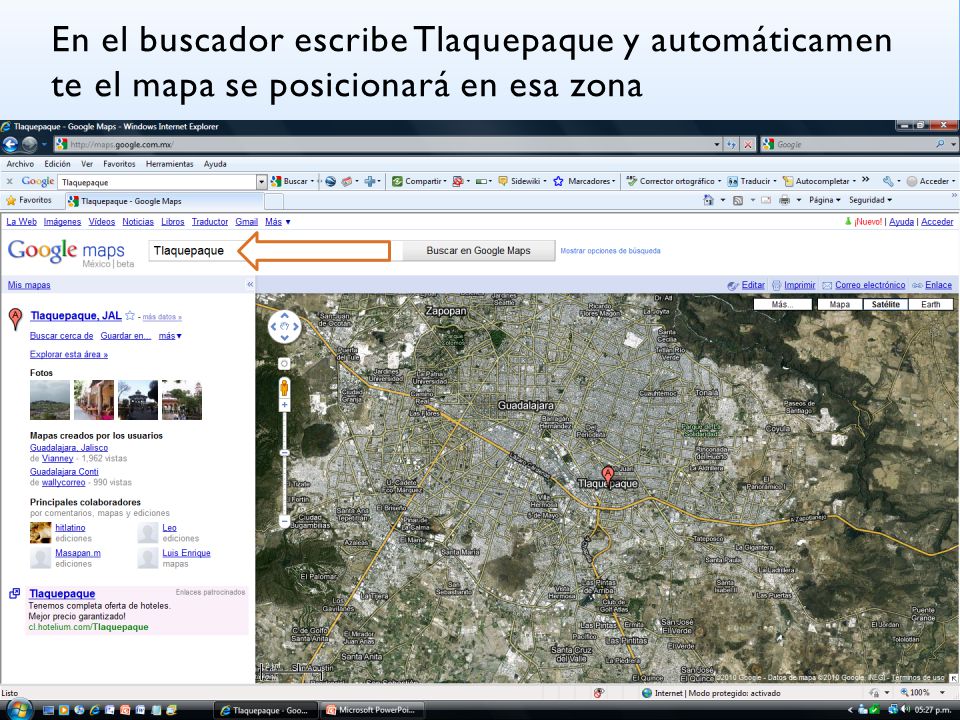Click the toolbar wrench settings icon
The width and height of the screenshot is (960, 720).
tap(888, 181)
